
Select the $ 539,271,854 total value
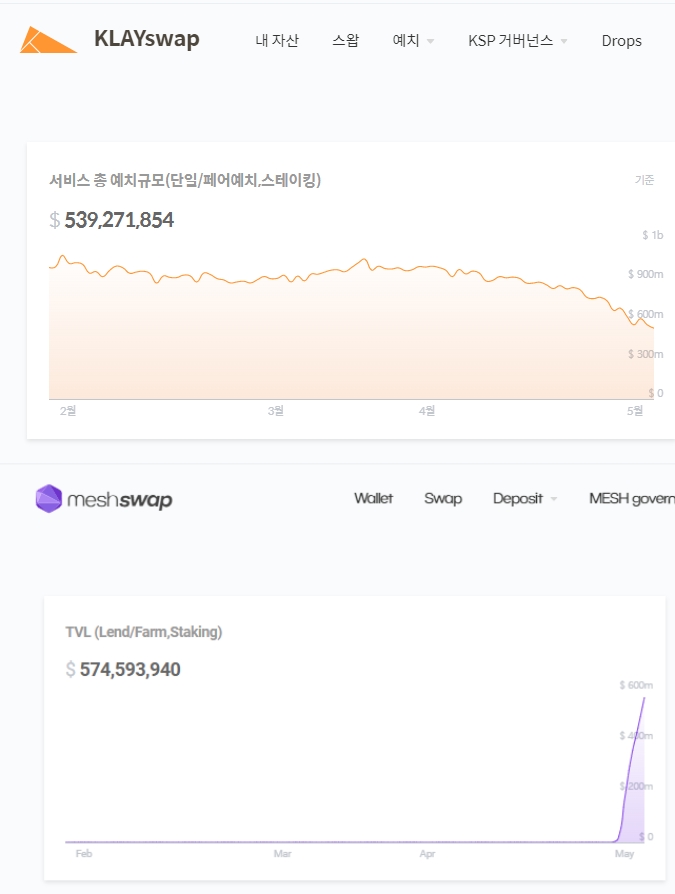pyautogui.click(x=112, y=220)
